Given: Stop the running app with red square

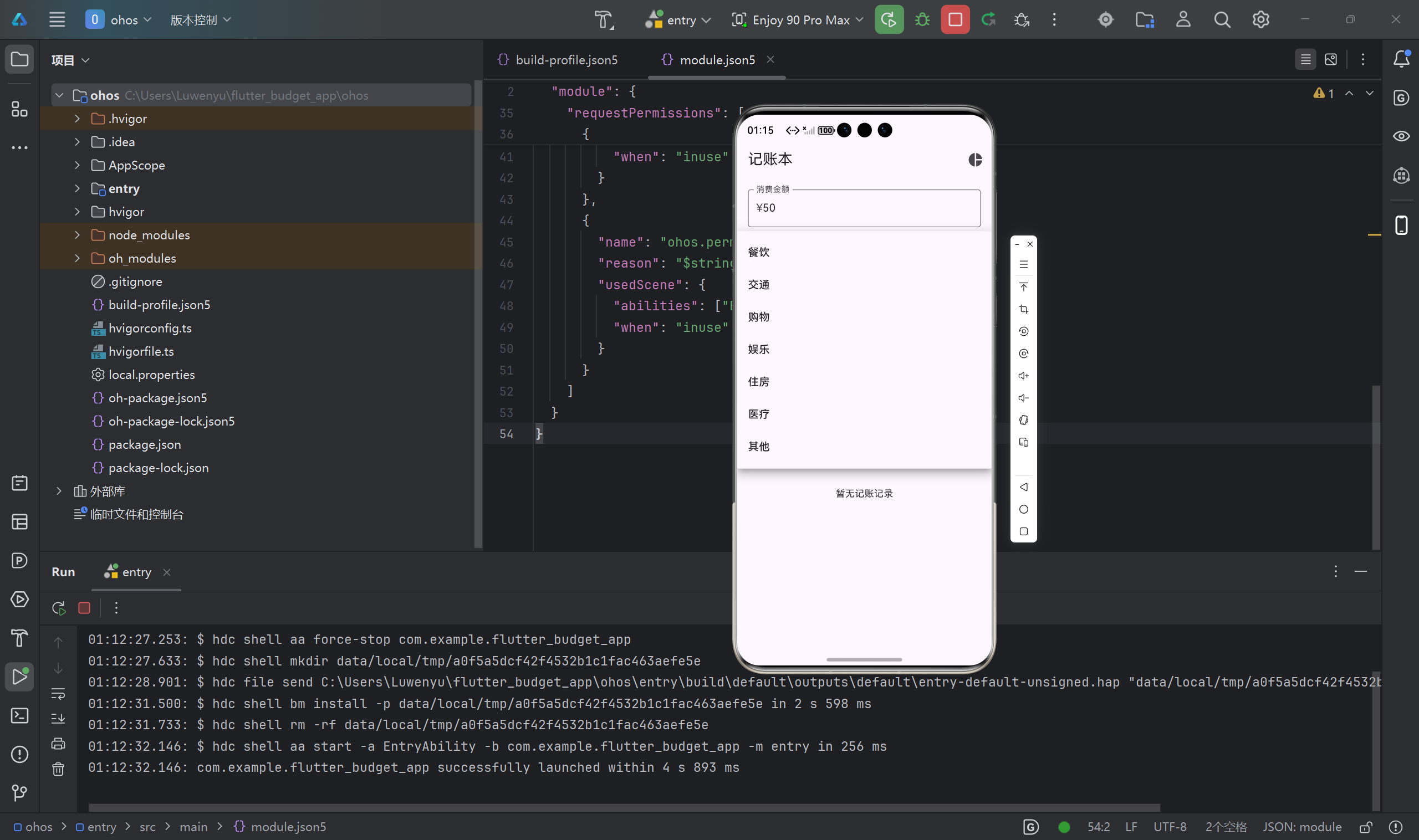Looking at the screenshot, I should 954,20.
